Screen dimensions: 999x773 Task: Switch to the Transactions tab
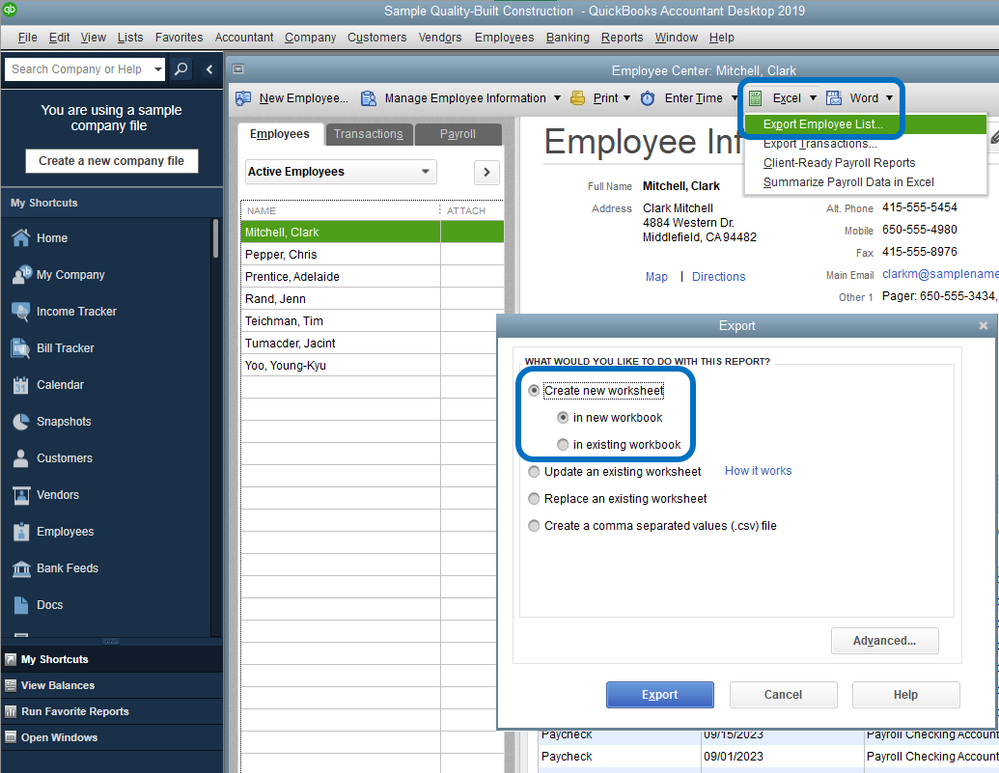[369, 134]
